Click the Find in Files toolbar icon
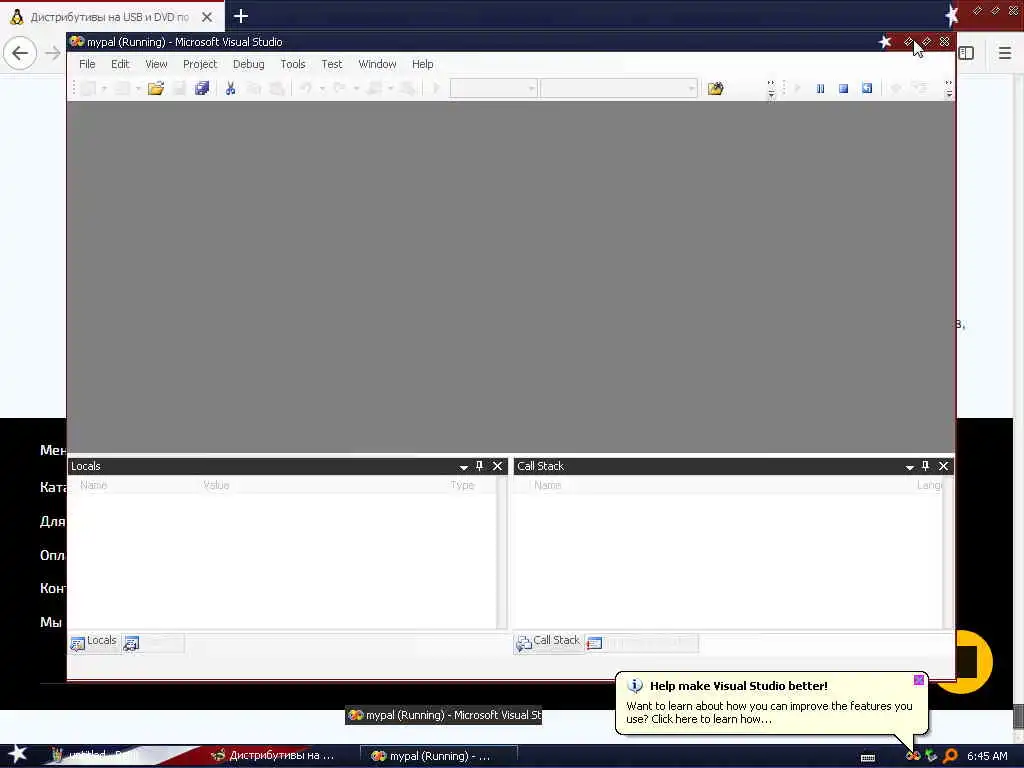1024x768 pixels. [x=716, y=88]
